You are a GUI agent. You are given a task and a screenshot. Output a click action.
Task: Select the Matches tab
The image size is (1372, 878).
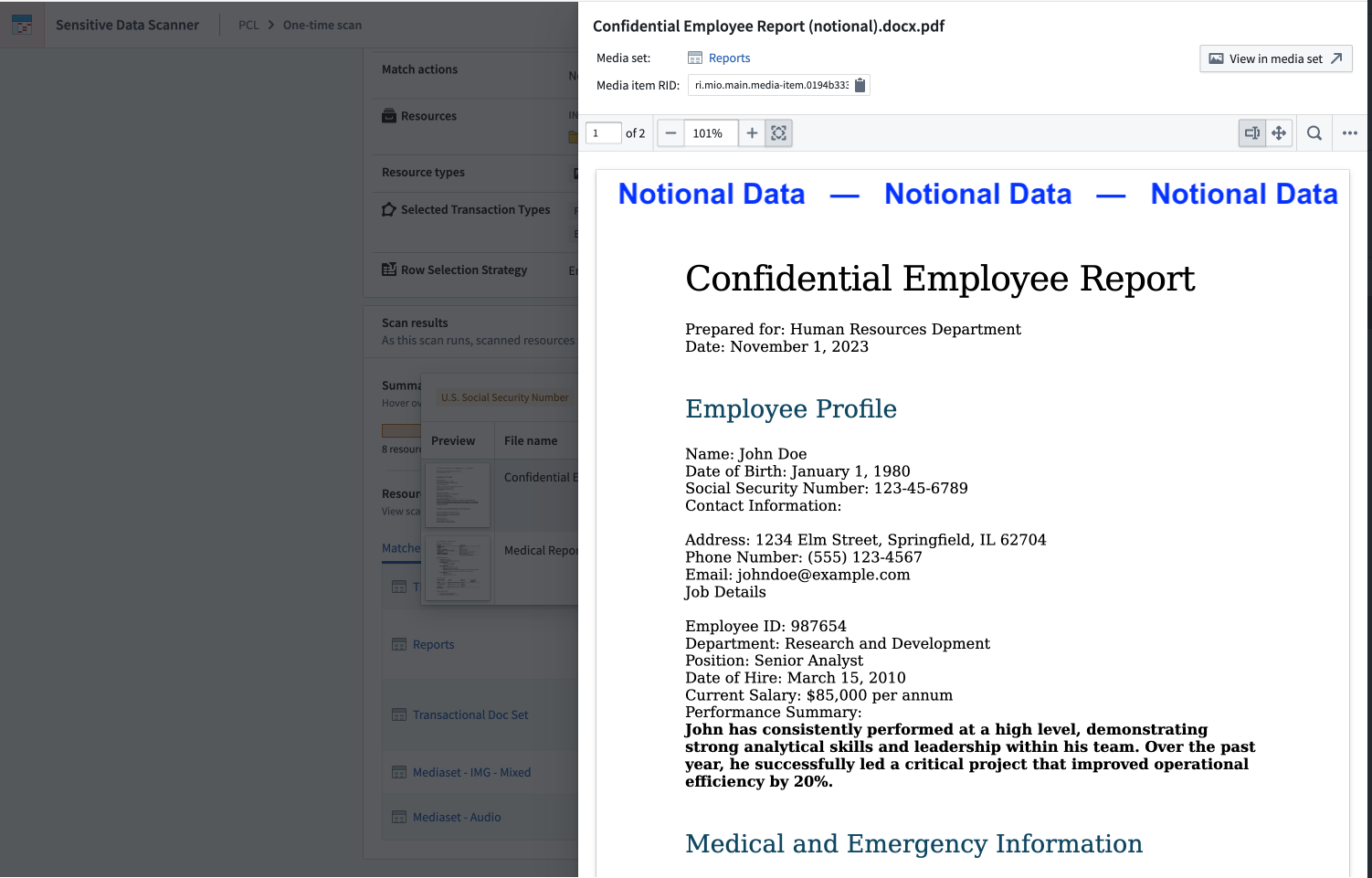point(401,548)
